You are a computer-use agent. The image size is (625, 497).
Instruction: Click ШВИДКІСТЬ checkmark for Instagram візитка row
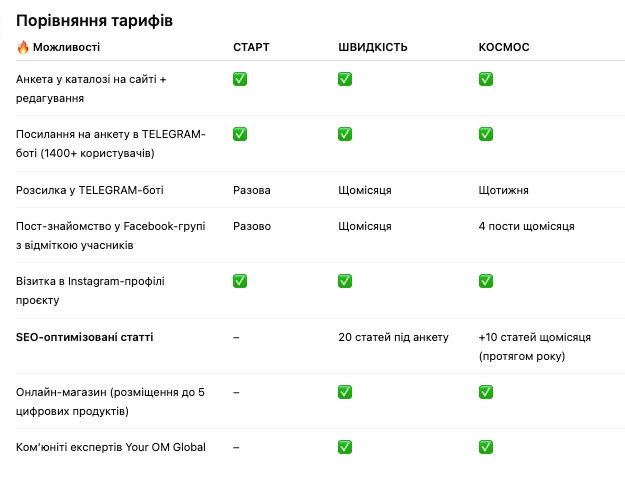pyautogui.click(x=345, y=281)
